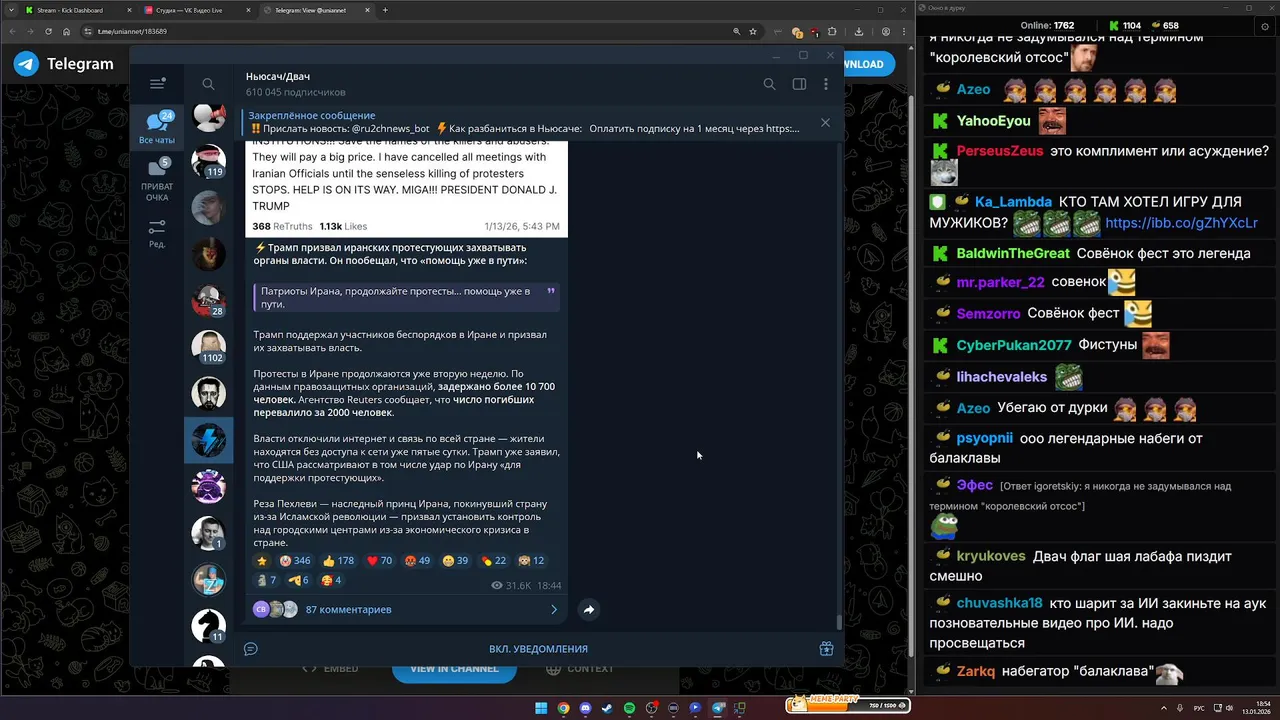Open a new browser tab
1280x720 pixels.
point(385,10)
